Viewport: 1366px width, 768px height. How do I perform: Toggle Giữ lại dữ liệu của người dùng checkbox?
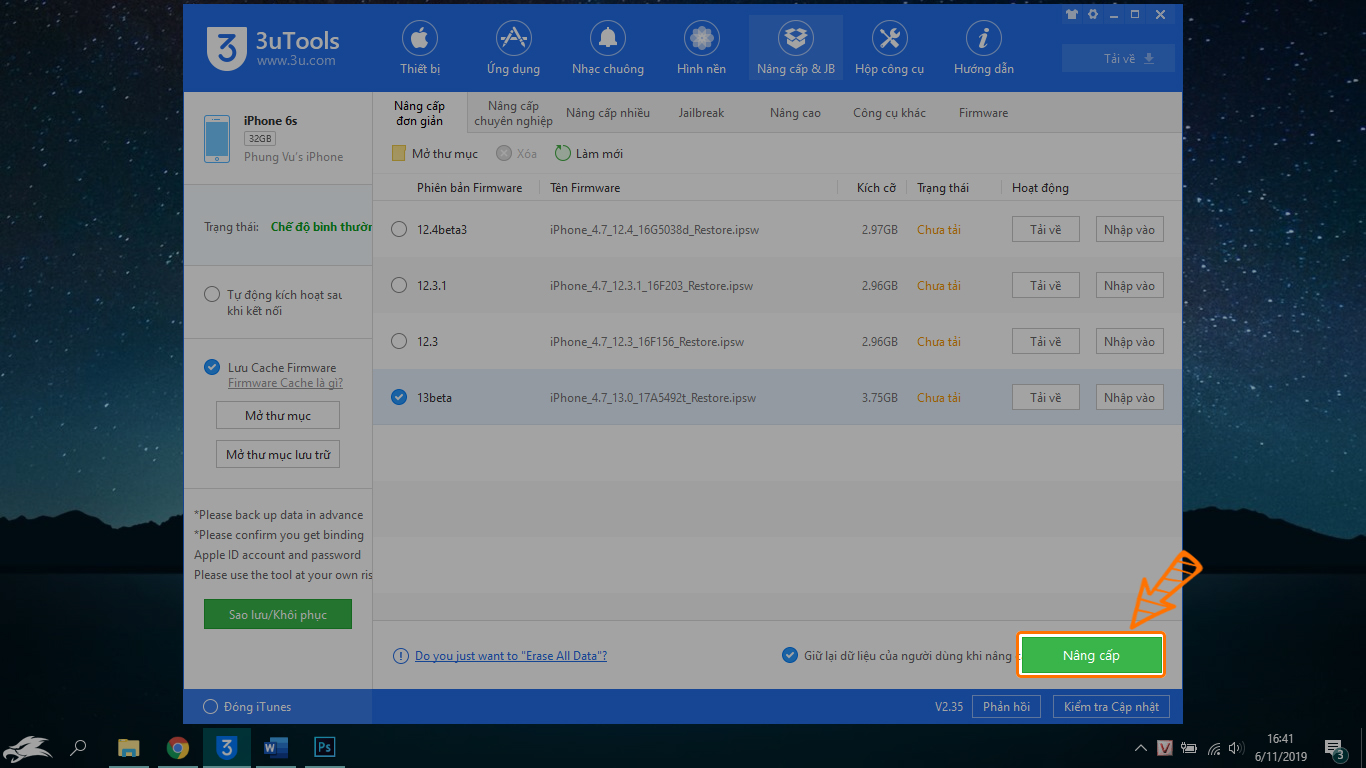pos(789,655)
